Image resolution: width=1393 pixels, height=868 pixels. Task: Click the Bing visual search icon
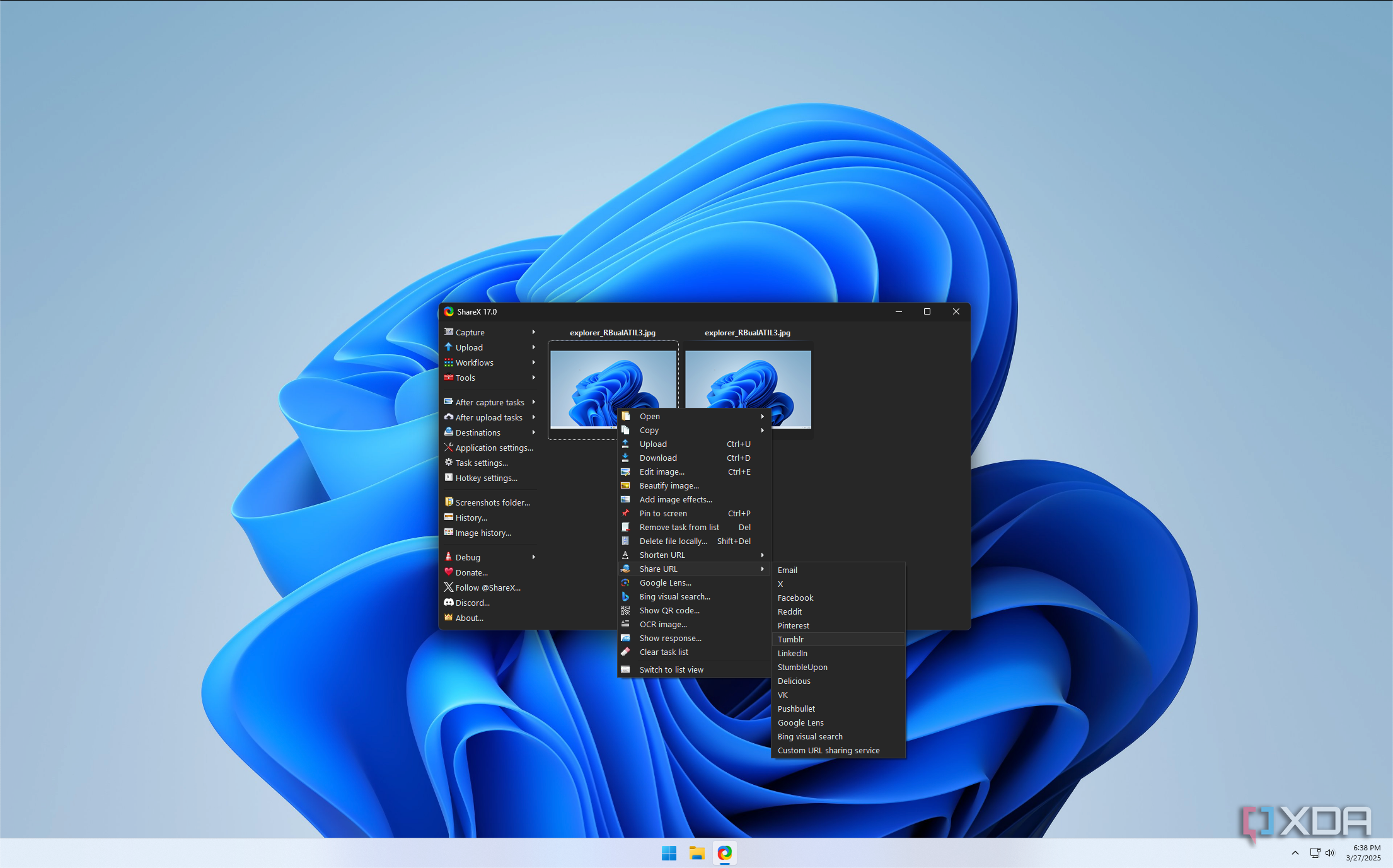625,596
